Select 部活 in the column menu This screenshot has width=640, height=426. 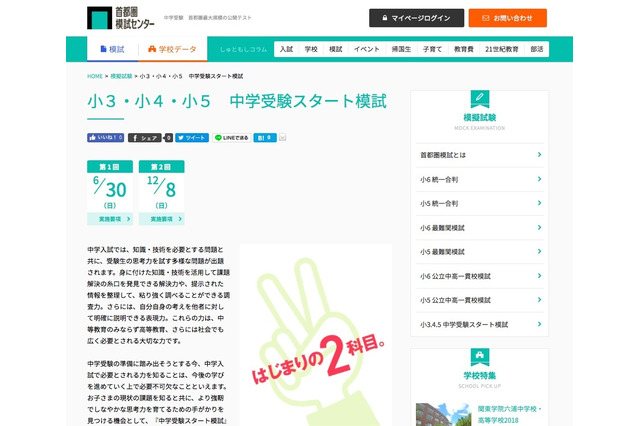coord(537,49)
